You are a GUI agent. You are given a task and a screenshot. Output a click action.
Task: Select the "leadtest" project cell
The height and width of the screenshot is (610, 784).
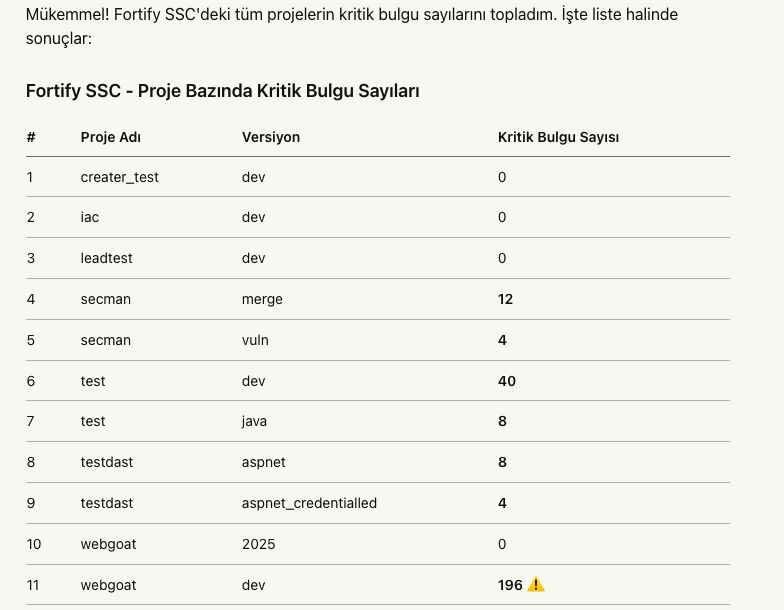click(106, 258)
